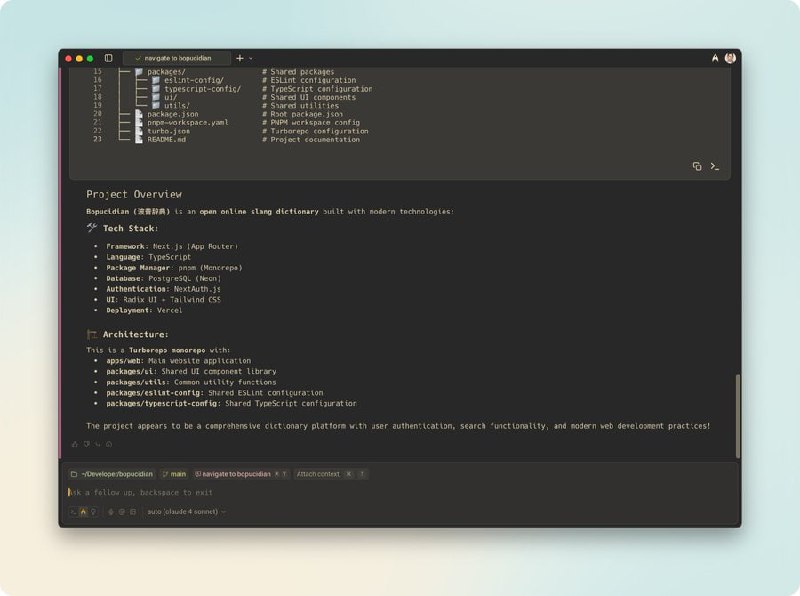Click the README.md file icon
This screenshot has height=596, width=800.
click(x=139, y=139)
